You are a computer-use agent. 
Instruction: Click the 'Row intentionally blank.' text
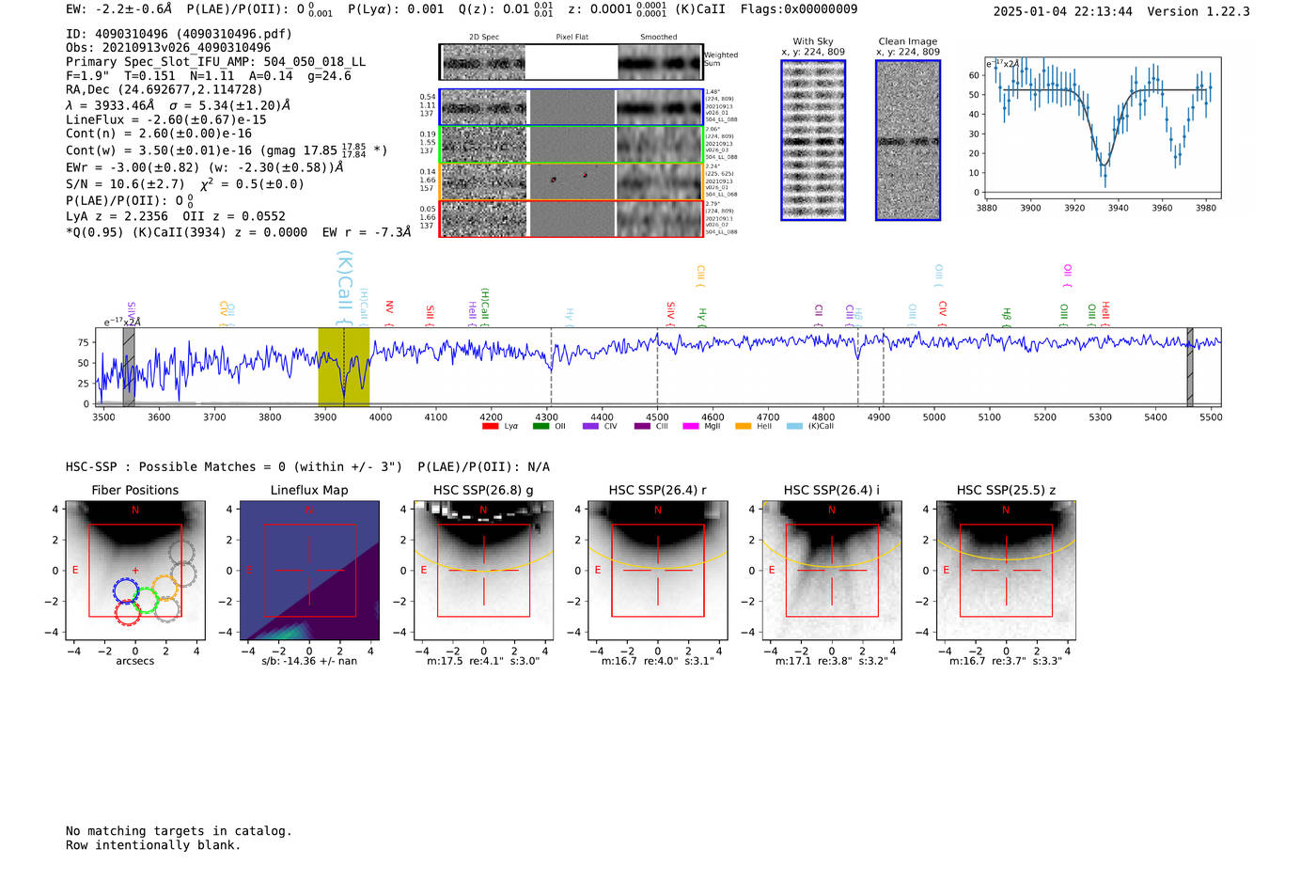153,845
